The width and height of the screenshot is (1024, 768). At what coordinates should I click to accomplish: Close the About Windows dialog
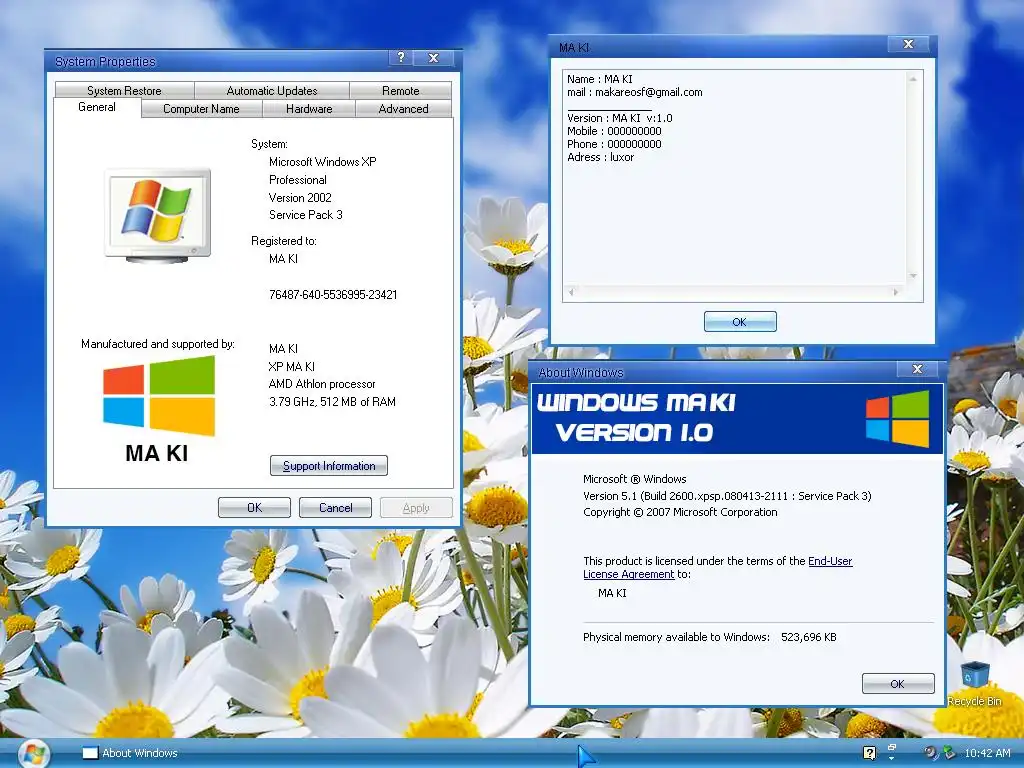[x=917, y=369]
